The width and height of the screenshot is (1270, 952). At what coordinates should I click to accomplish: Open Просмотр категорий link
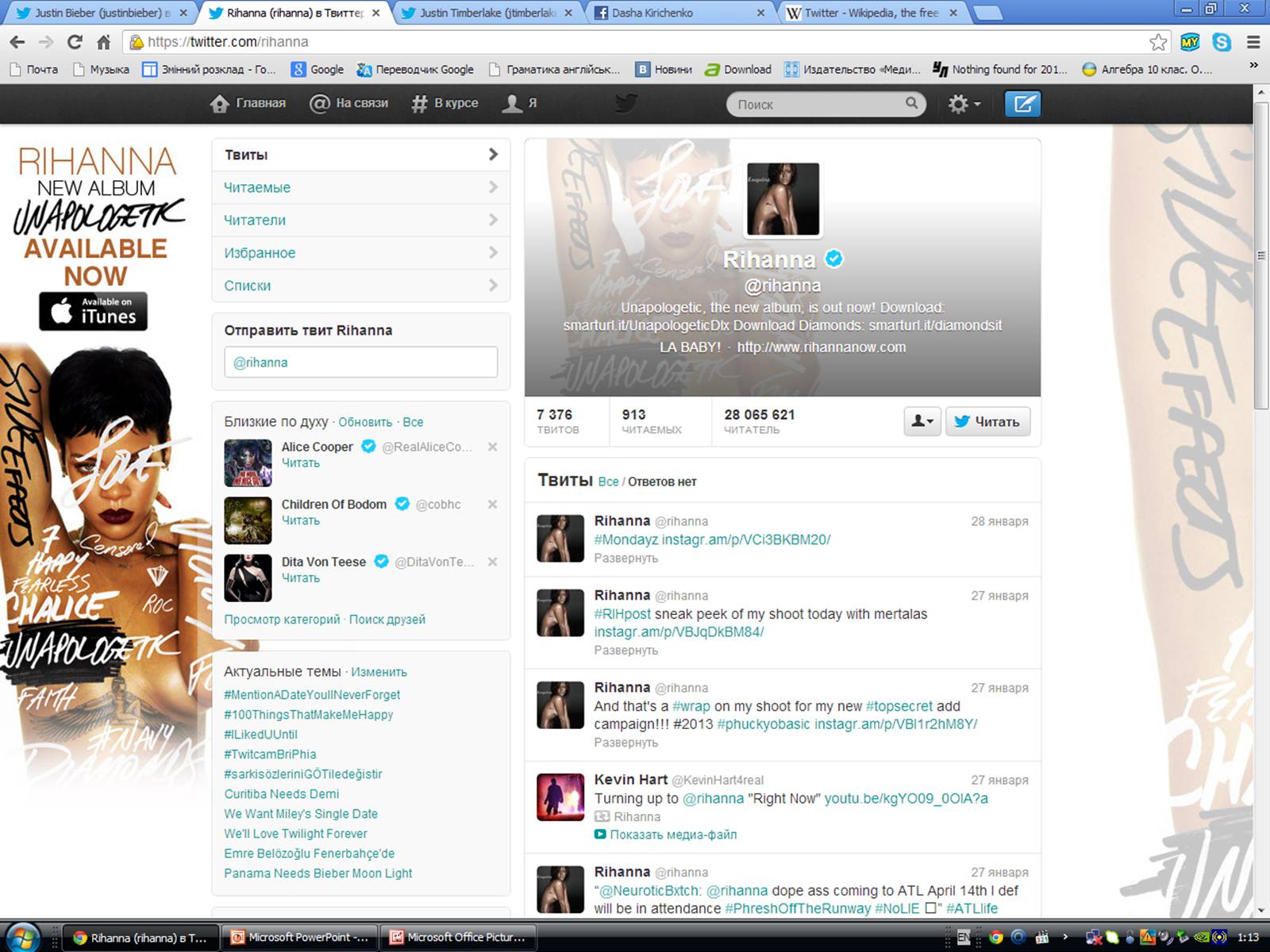click(x=282, y=620)
